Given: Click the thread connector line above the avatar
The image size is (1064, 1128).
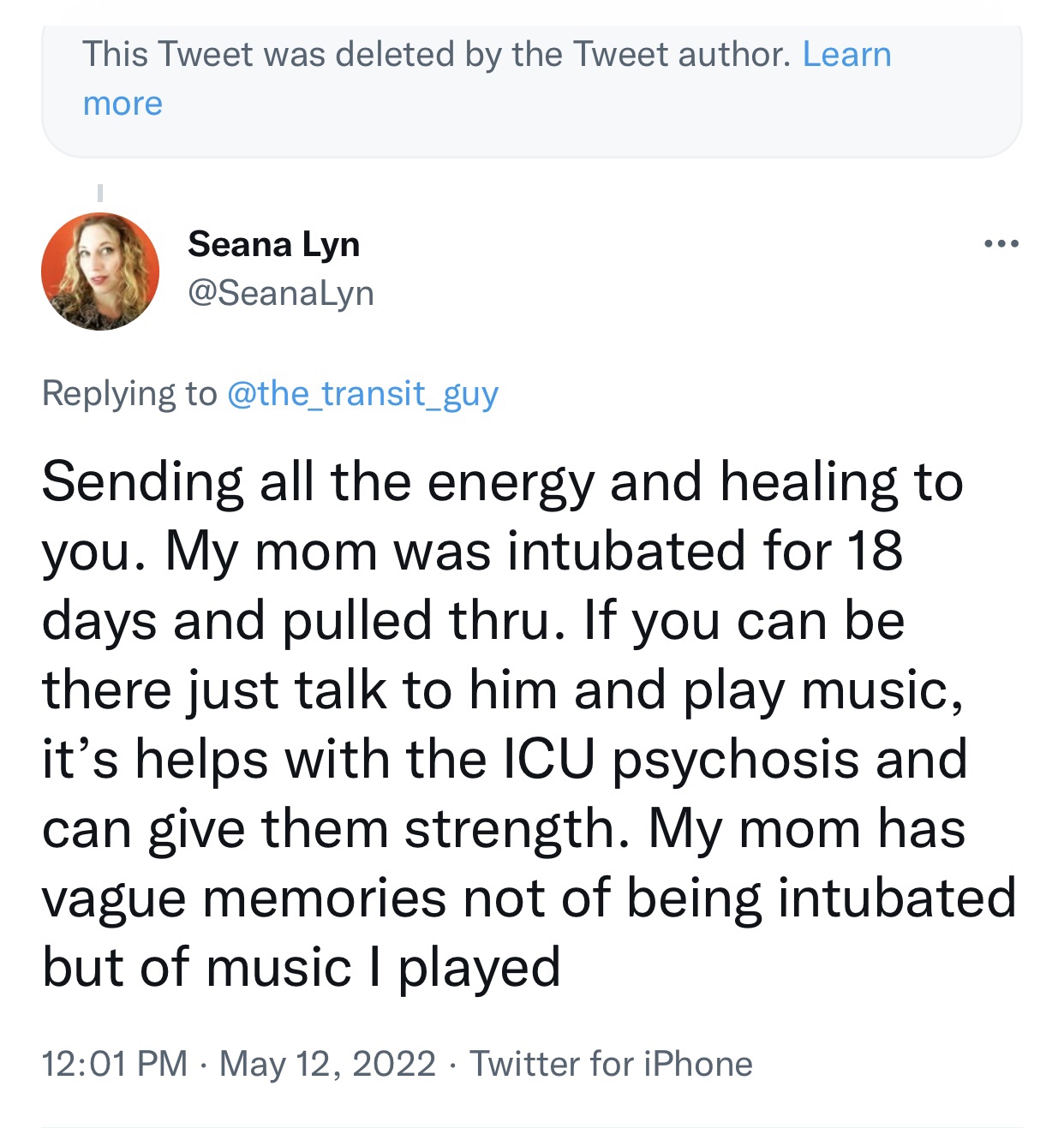Looking at the screenshot, I should [x=100, y=194].
